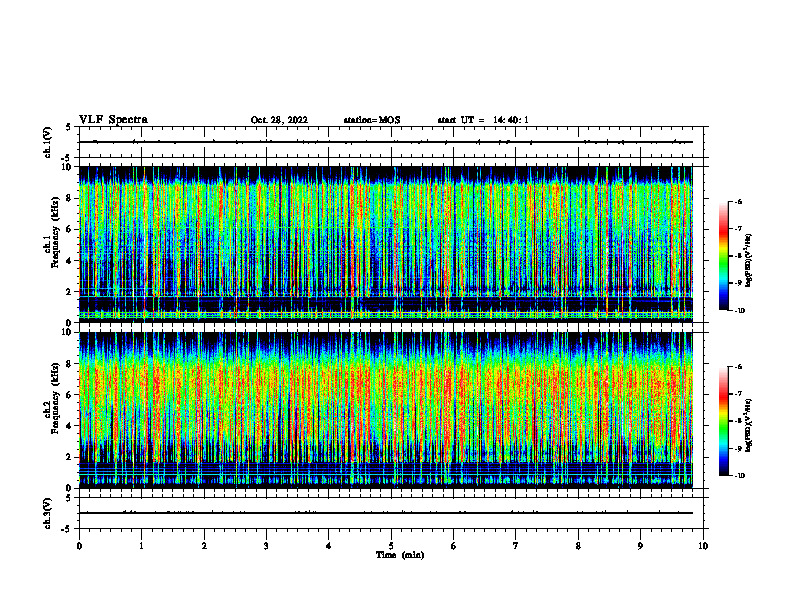Click time axis tick label "9"

tap(640, 546)
